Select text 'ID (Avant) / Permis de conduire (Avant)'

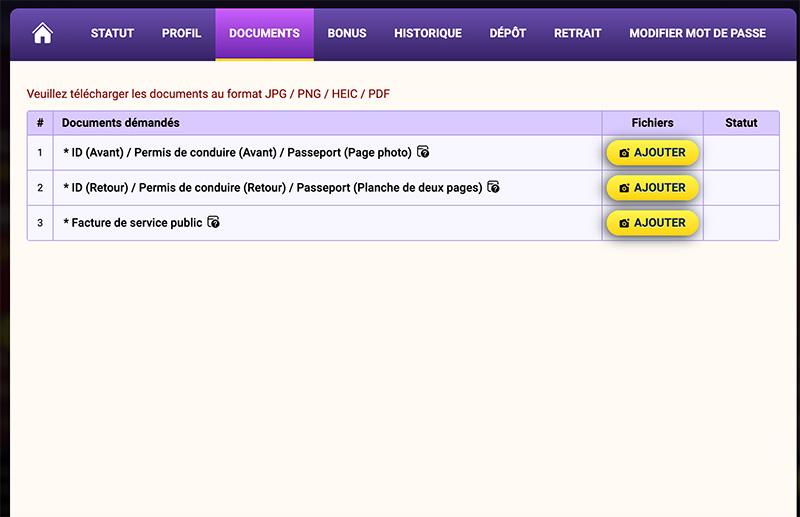click(174, 152)
